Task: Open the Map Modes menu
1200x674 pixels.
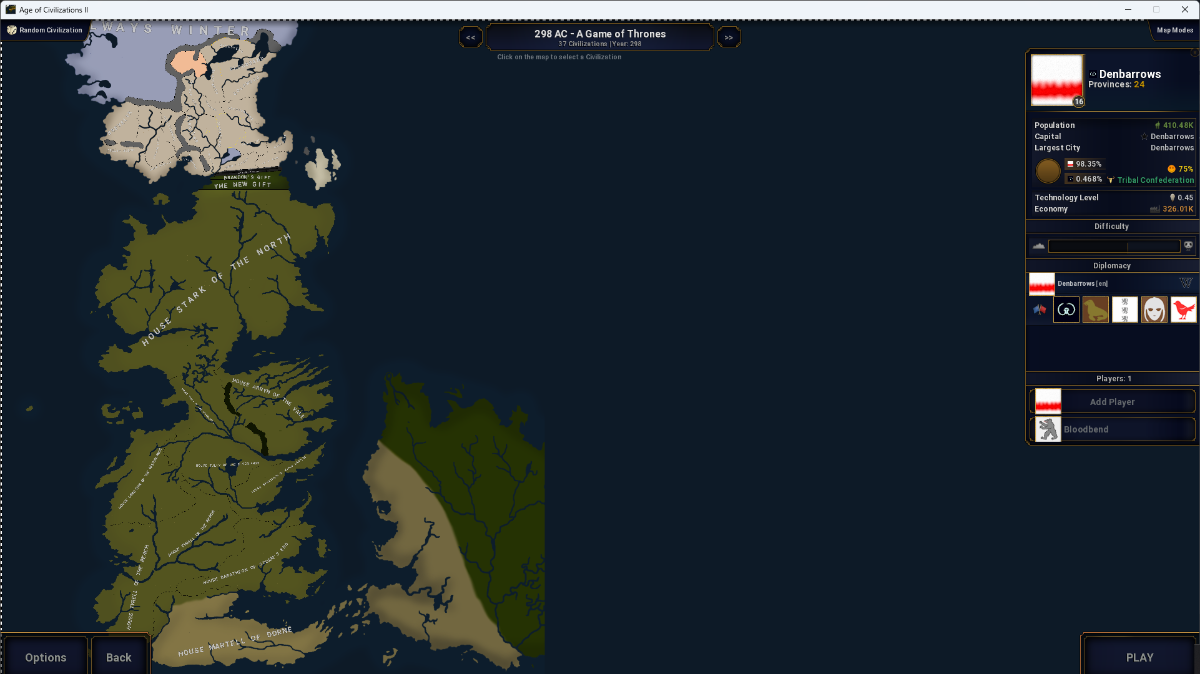Action: (x=1174, y=30)
